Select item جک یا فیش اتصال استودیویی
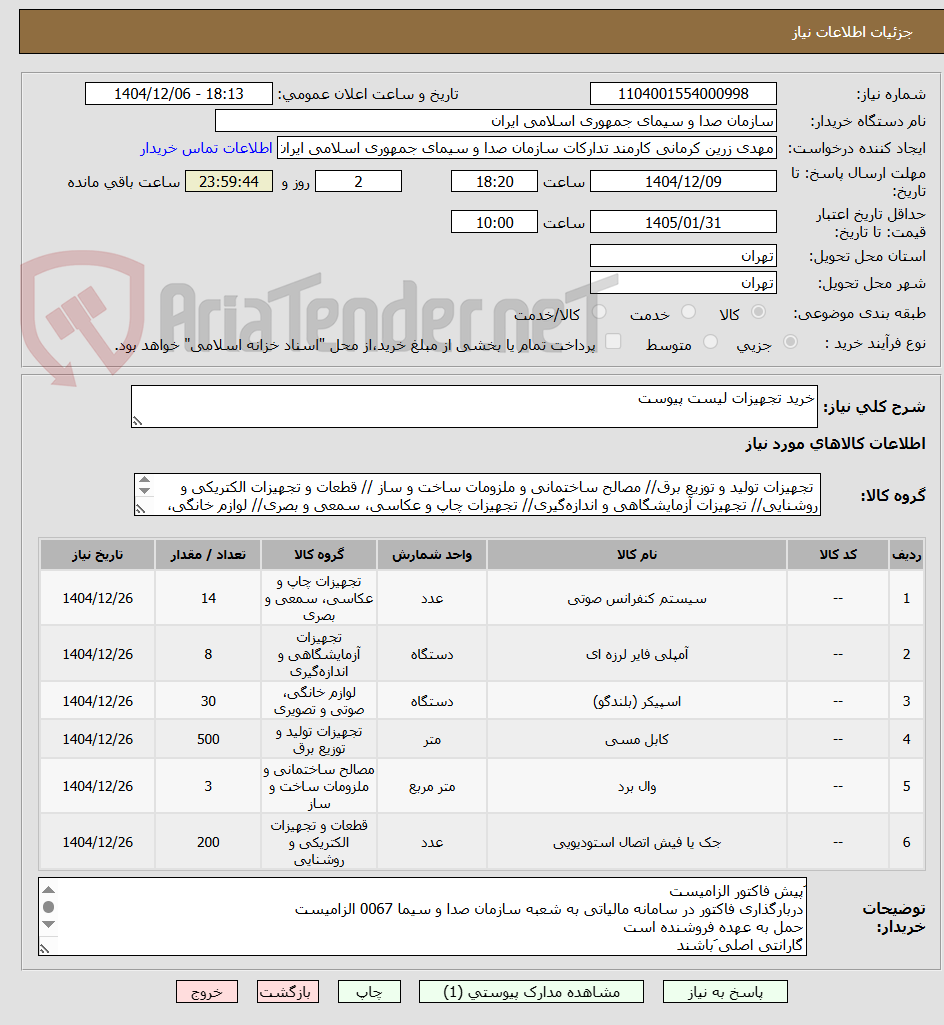Viewport: 944px width, 1025px height. 637,843
